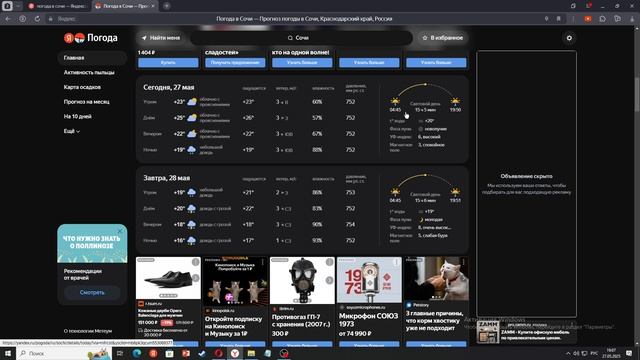Screen dimensions: 640x360
Task: Click the Windows taskbar Поиск box
Action: [64, 353]
